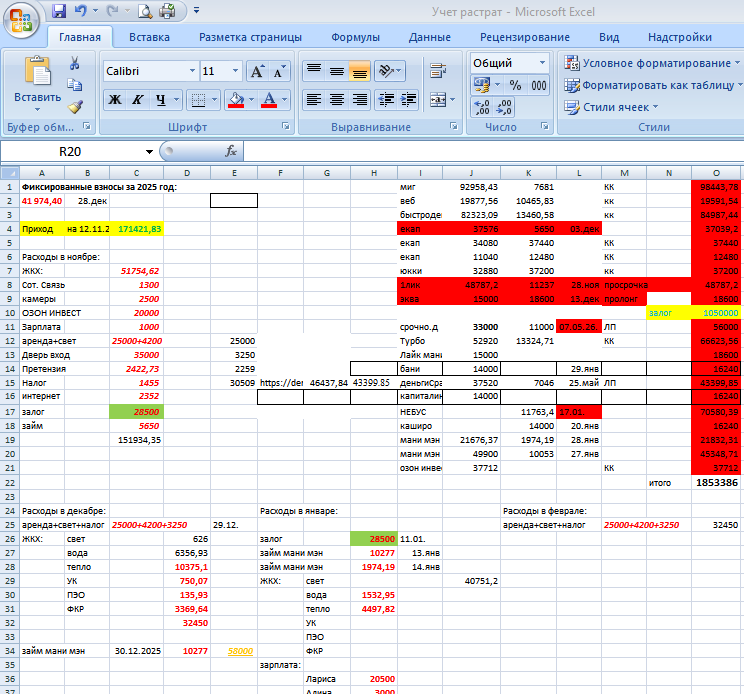Toggle italic formatting (К)
The height and width of the screenshot is (694, 744).
point(139,100)
